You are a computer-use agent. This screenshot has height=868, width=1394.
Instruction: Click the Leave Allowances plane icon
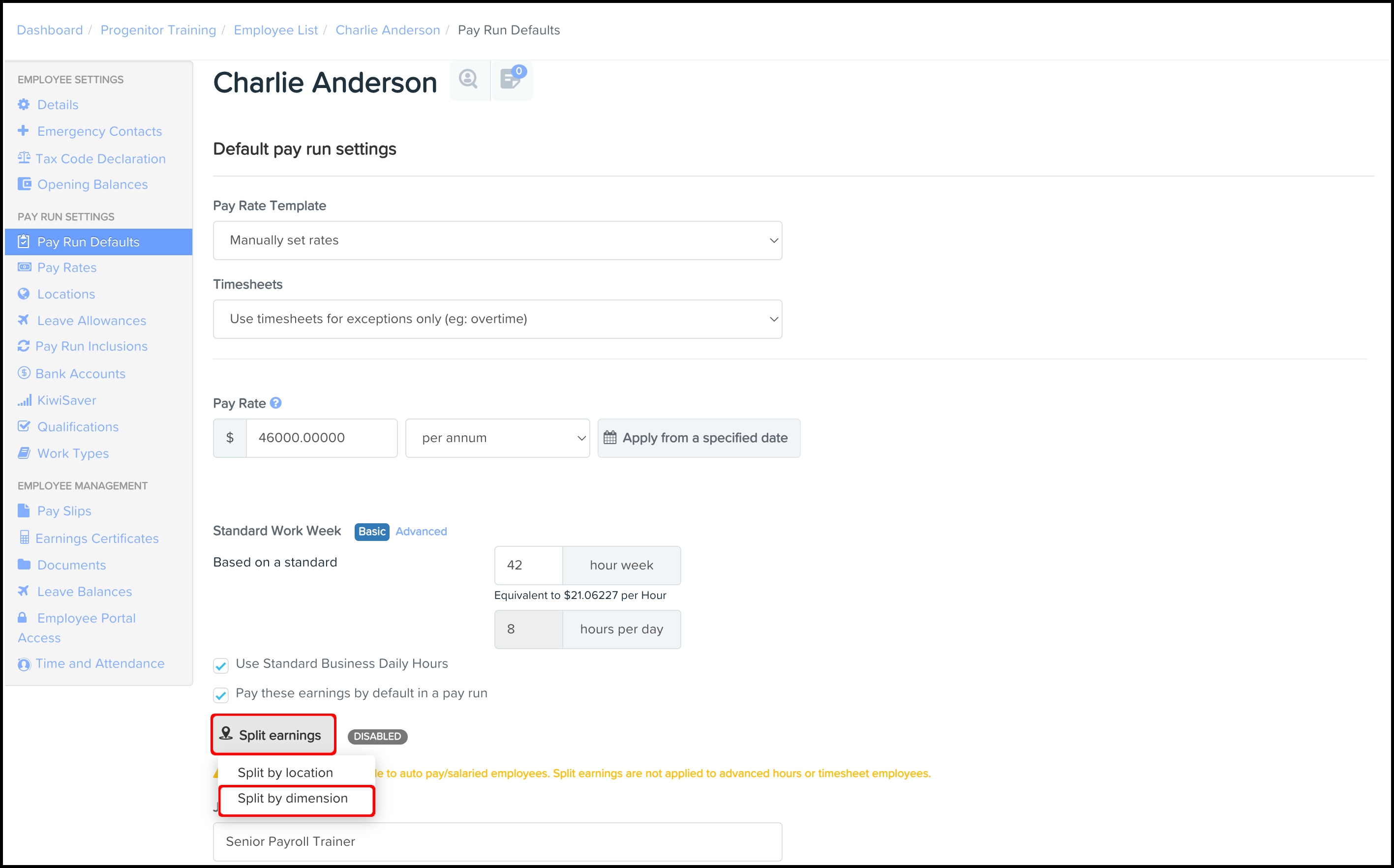24,320
